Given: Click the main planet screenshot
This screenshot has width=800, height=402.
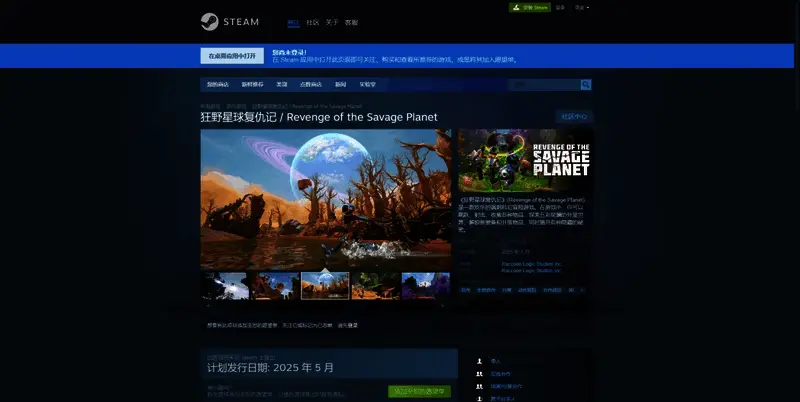Looking at the screenshot, I should click(x=326, y=199).
